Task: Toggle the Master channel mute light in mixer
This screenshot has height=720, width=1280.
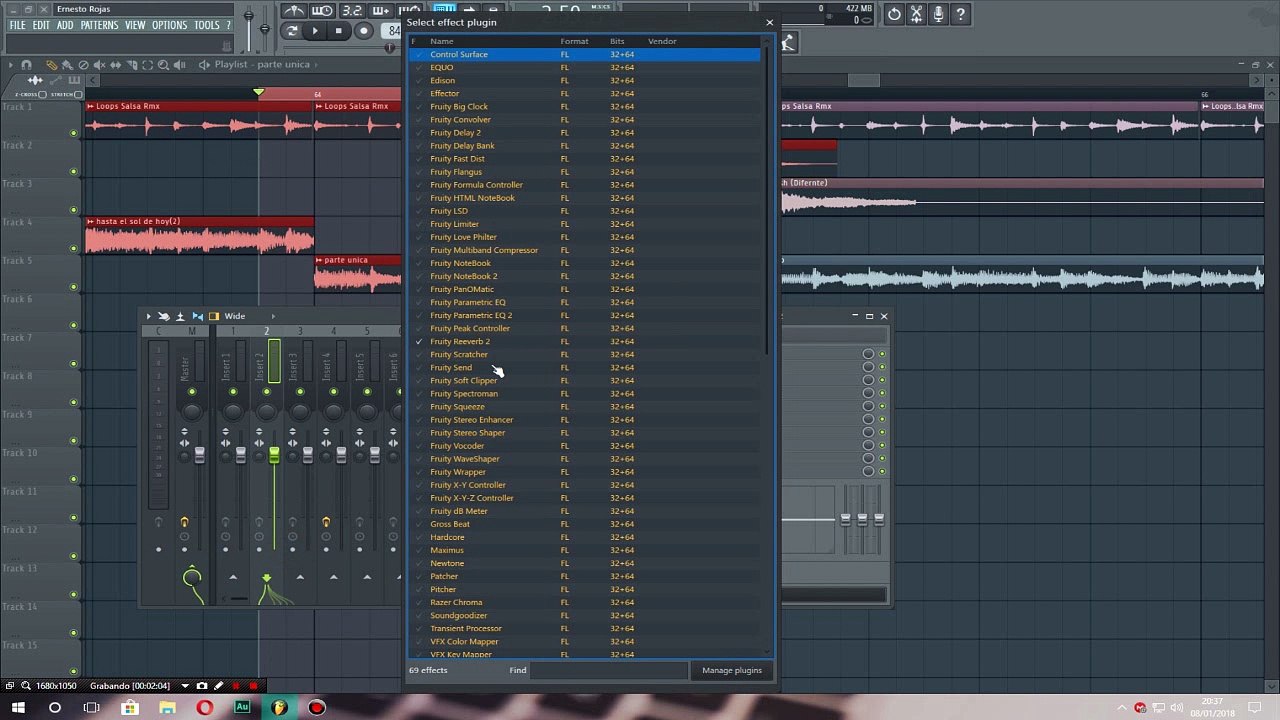Action: coord(191,392)
